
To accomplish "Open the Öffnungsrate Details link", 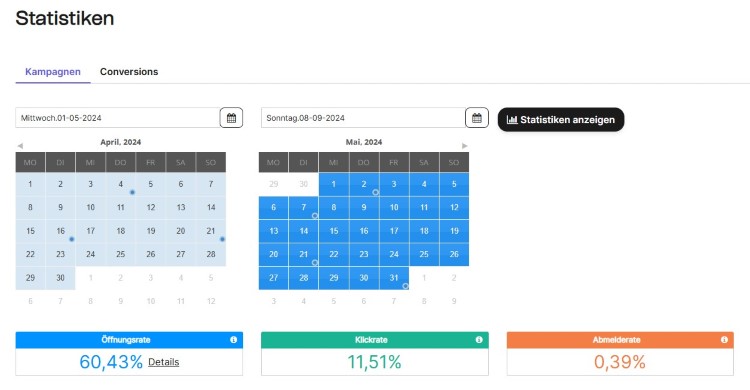I will coord(164,362).
